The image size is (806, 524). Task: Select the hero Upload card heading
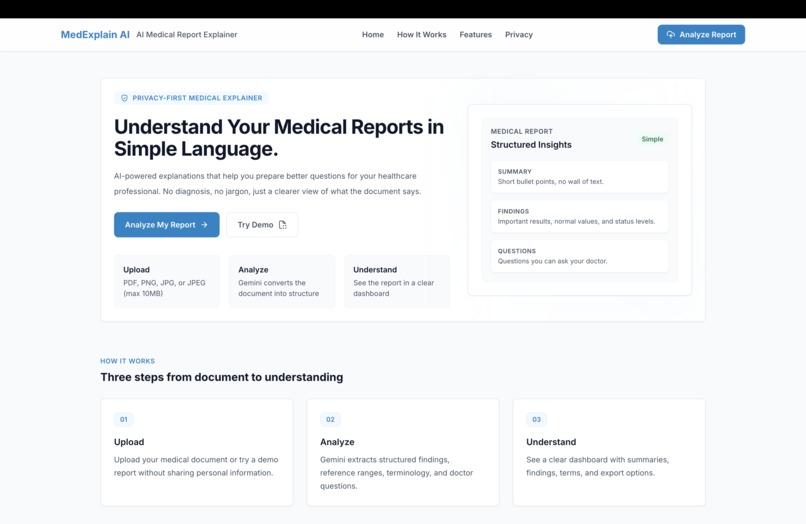tap(136, 269)
